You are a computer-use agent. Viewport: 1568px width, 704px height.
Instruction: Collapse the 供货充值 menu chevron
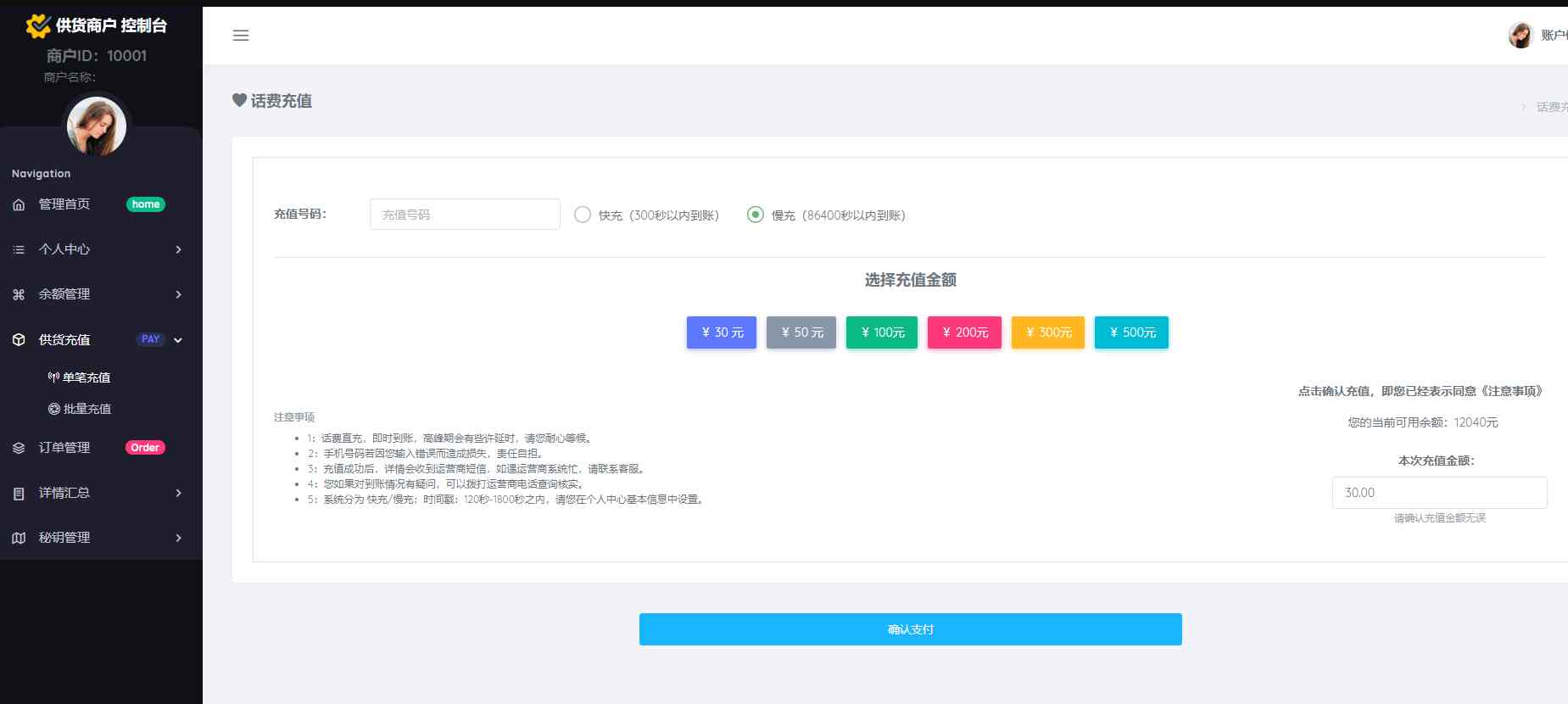tap(178, 340)
